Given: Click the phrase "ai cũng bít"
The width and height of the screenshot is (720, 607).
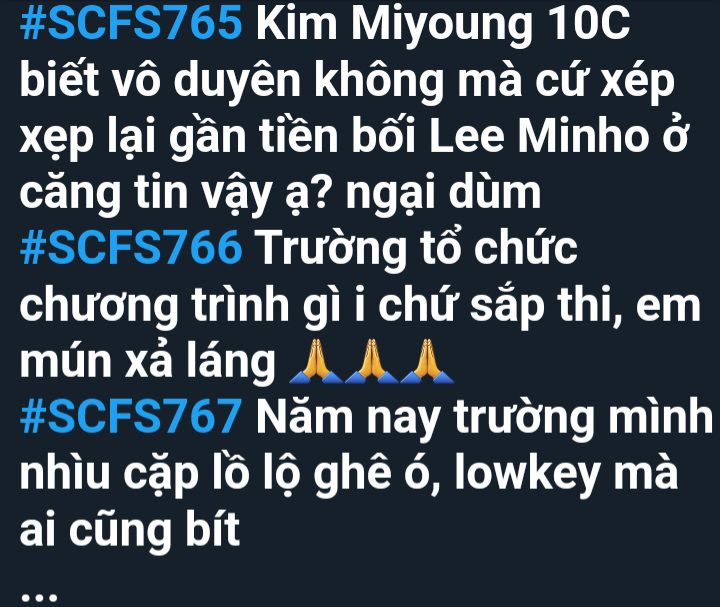Looking at the screenshot, I should tap(130, 530).
